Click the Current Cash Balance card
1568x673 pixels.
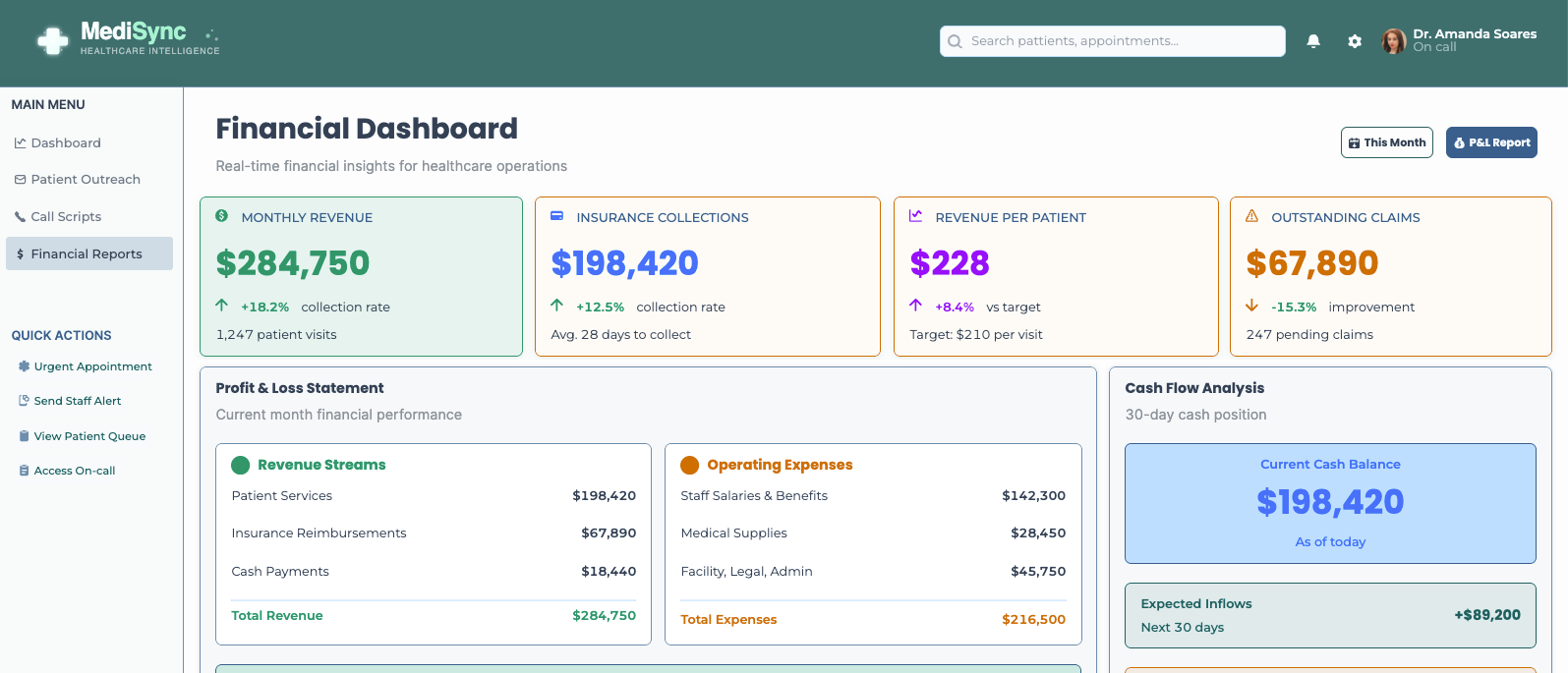point(1330,503)
